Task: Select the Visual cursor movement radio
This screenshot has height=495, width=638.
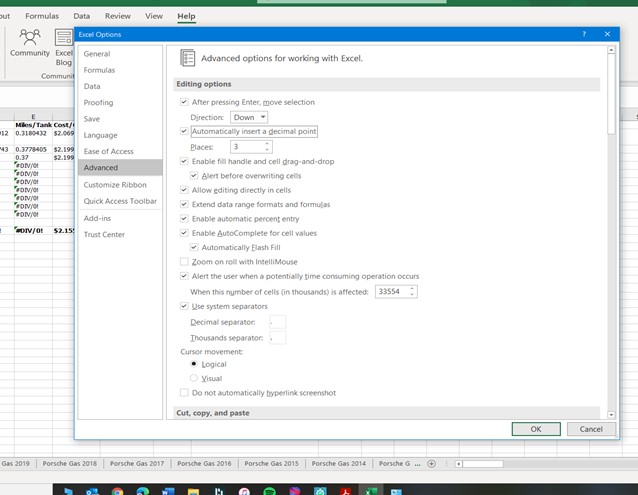Action: pos(194,378)
